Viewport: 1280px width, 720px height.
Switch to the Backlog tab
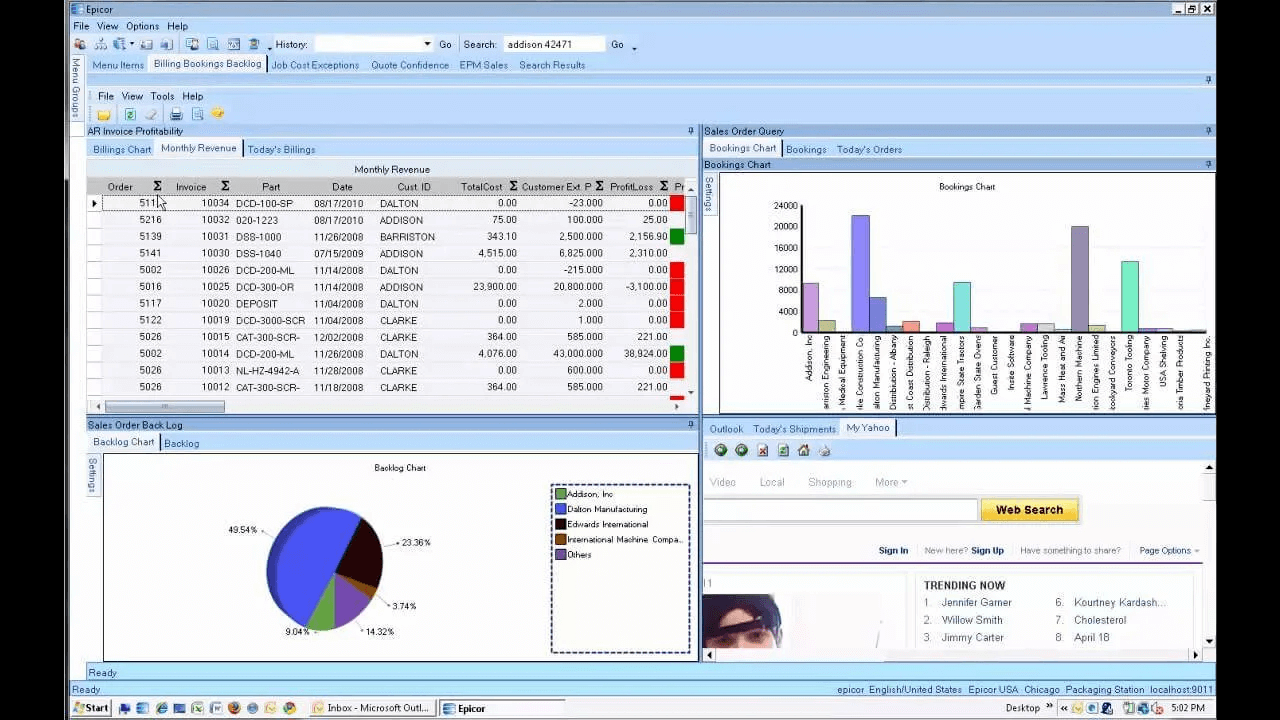181,443
